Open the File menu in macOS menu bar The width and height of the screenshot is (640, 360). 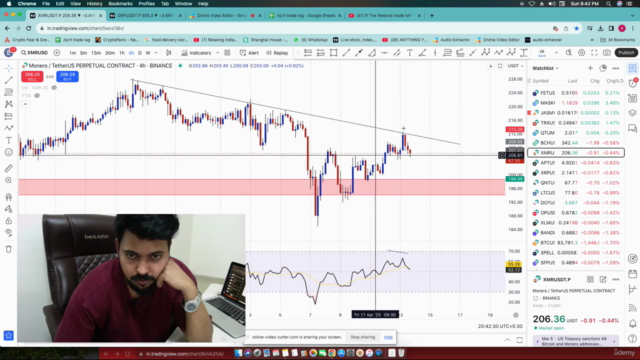tap(46, 4)
